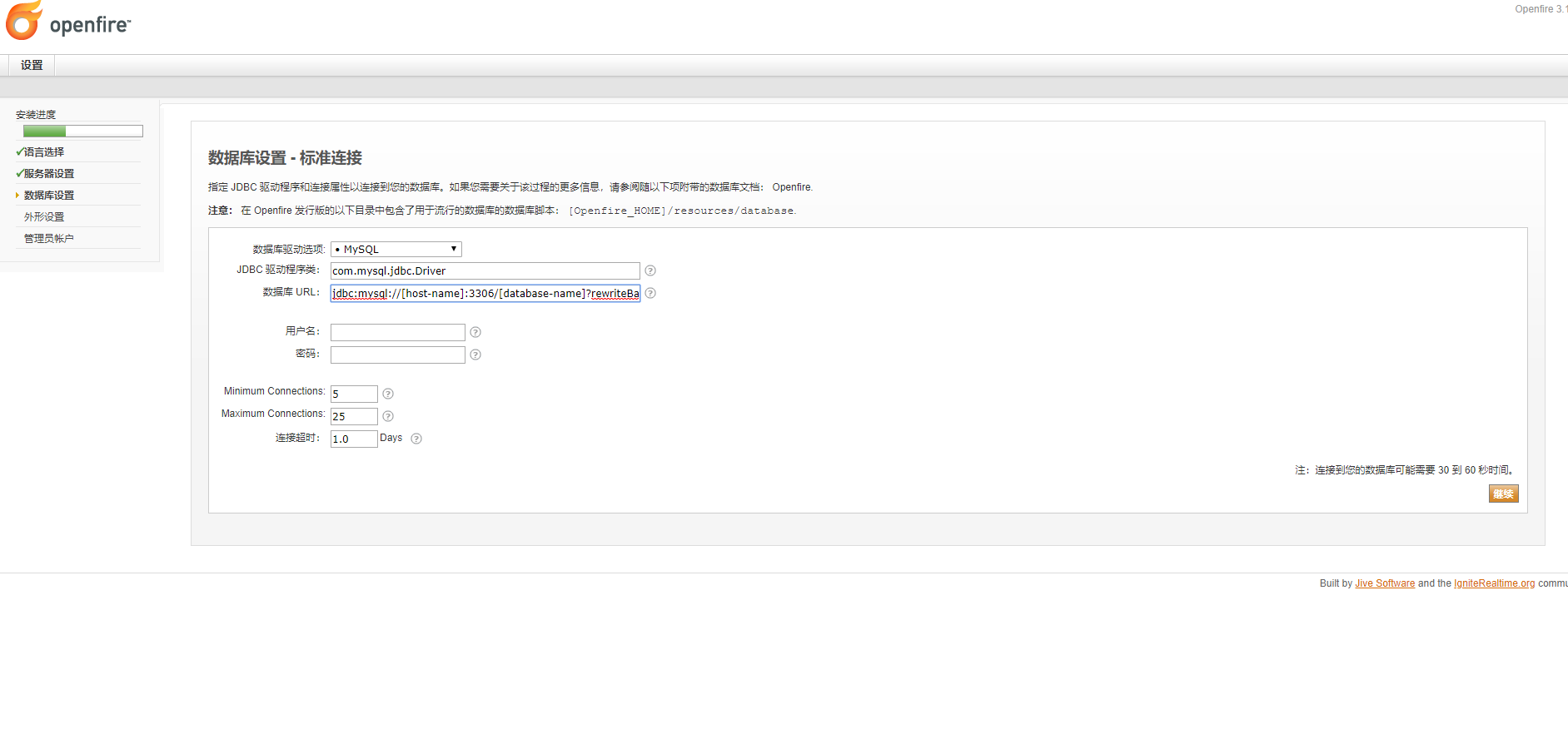Image resolution: width=1568 pixels, height=754 pixels.
Task: Click 外形设置 in the left sidebar
Action: (x=43, y=216)
